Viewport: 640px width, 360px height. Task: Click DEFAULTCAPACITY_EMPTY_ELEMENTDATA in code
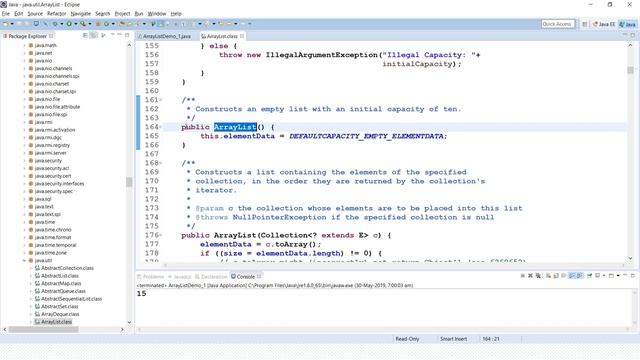pos(366,136)
